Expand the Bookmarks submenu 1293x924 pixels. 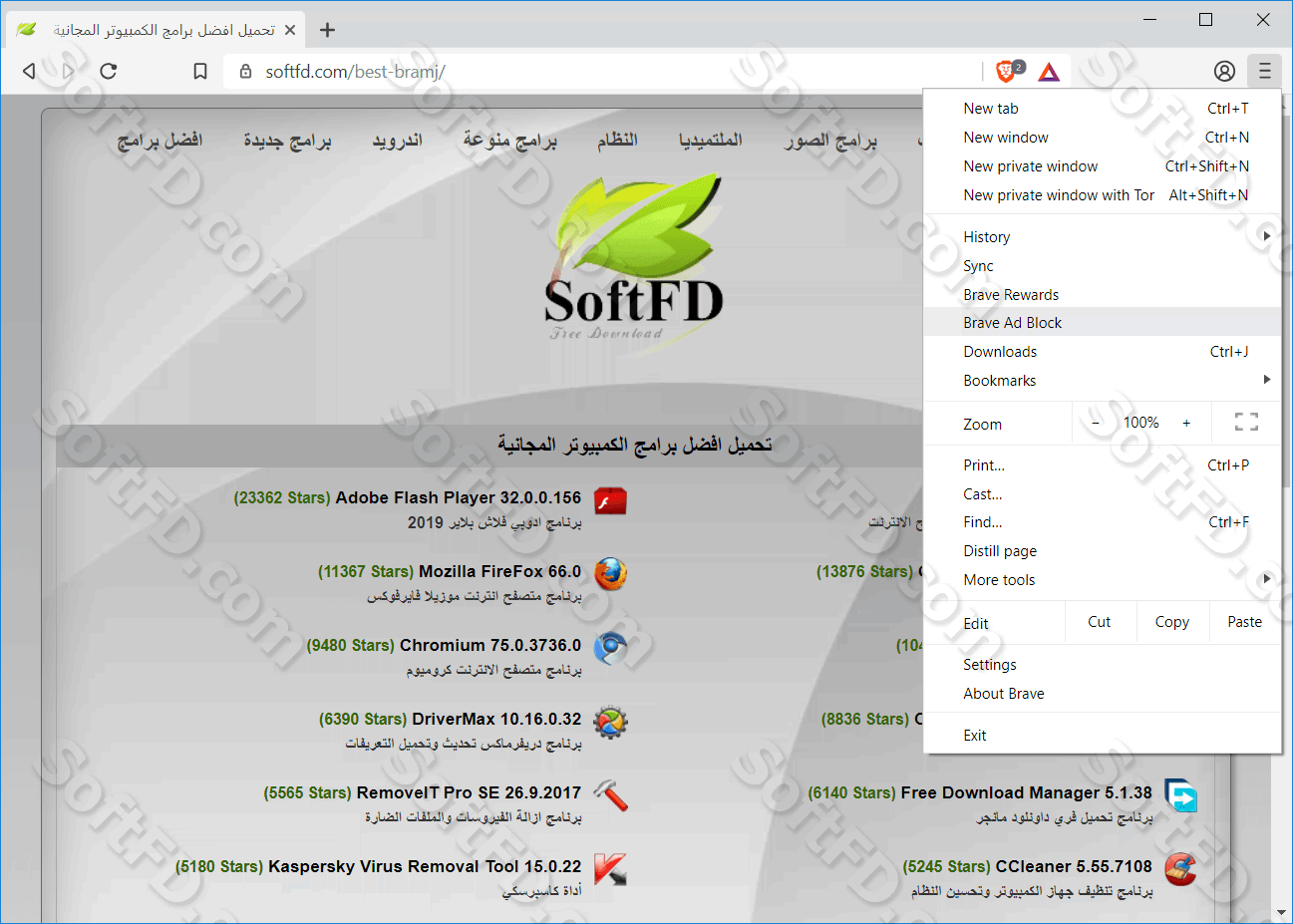(1102, 381)
